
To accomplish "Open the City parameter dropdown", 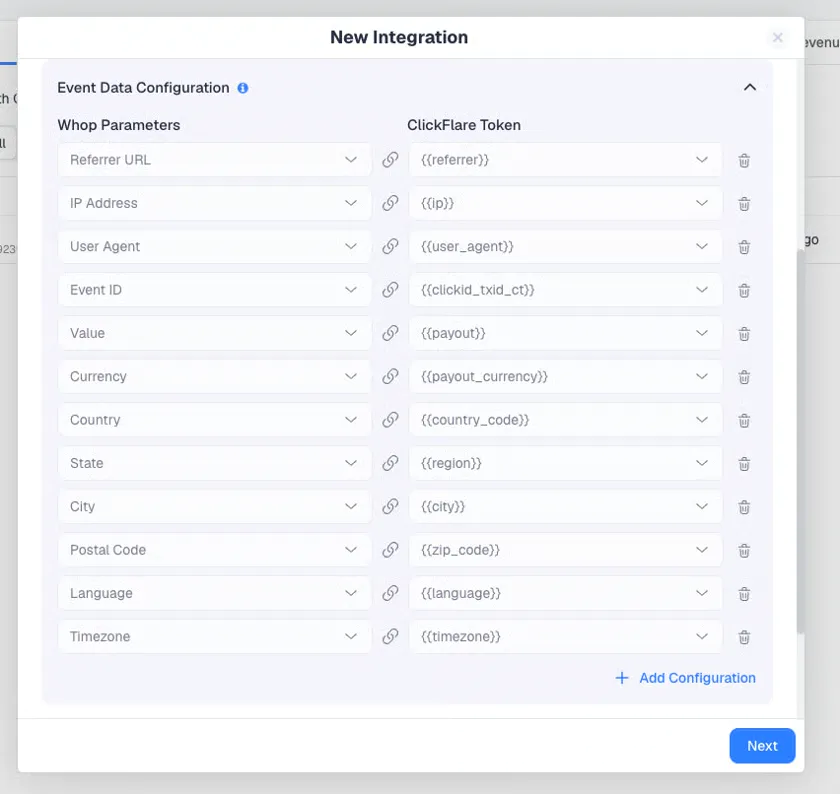I will point(214,506).
